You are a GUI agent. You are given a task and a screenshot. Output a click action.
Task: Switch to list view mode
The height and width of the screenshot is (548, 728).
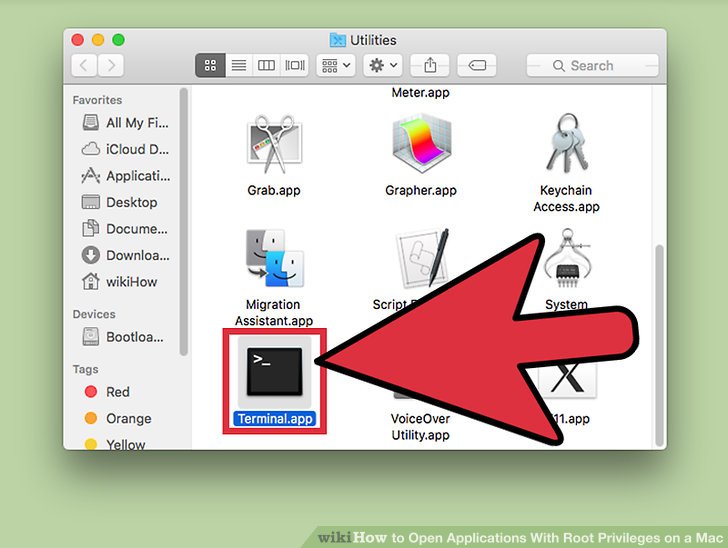click(239, 65)
